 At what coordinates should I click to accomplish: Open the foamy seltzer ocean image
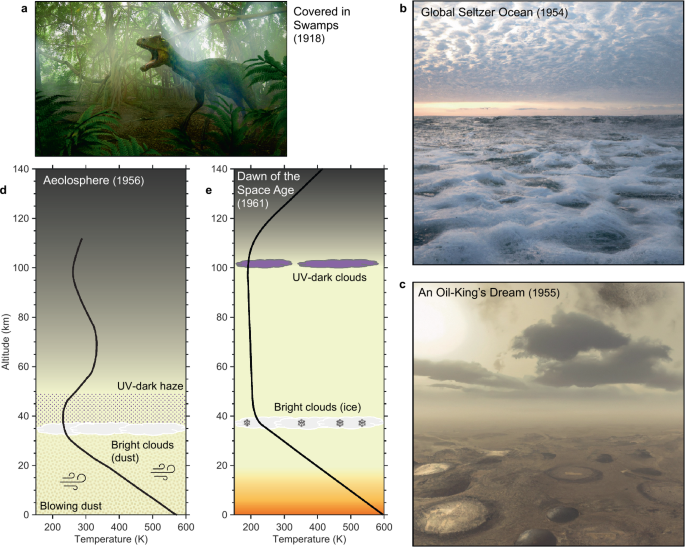coord(548,133)
